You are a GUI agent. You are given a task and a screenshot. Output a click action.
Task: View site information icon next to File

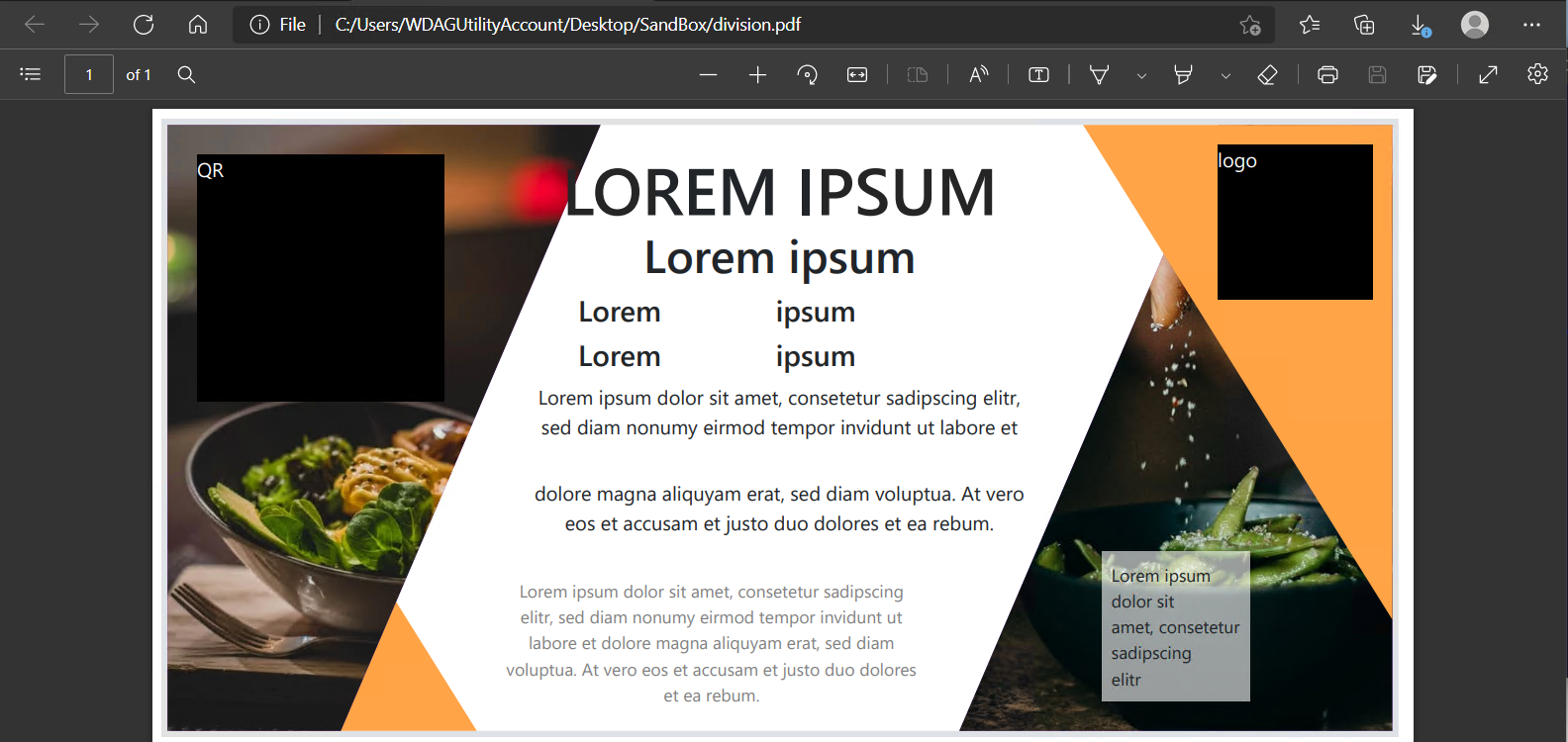[x=259, y=25]
